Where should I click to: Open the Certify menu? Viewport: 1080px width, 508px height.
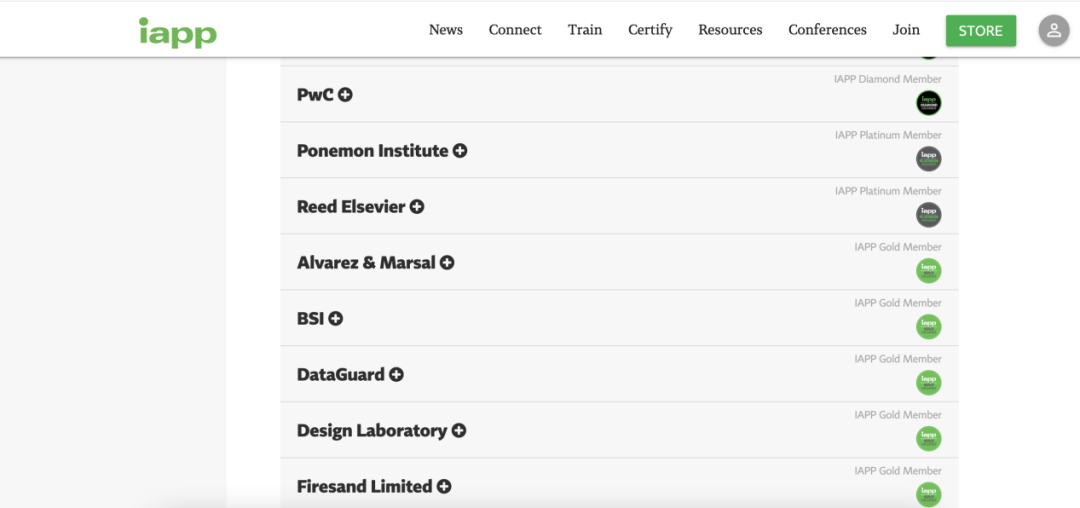coord(650,30)
